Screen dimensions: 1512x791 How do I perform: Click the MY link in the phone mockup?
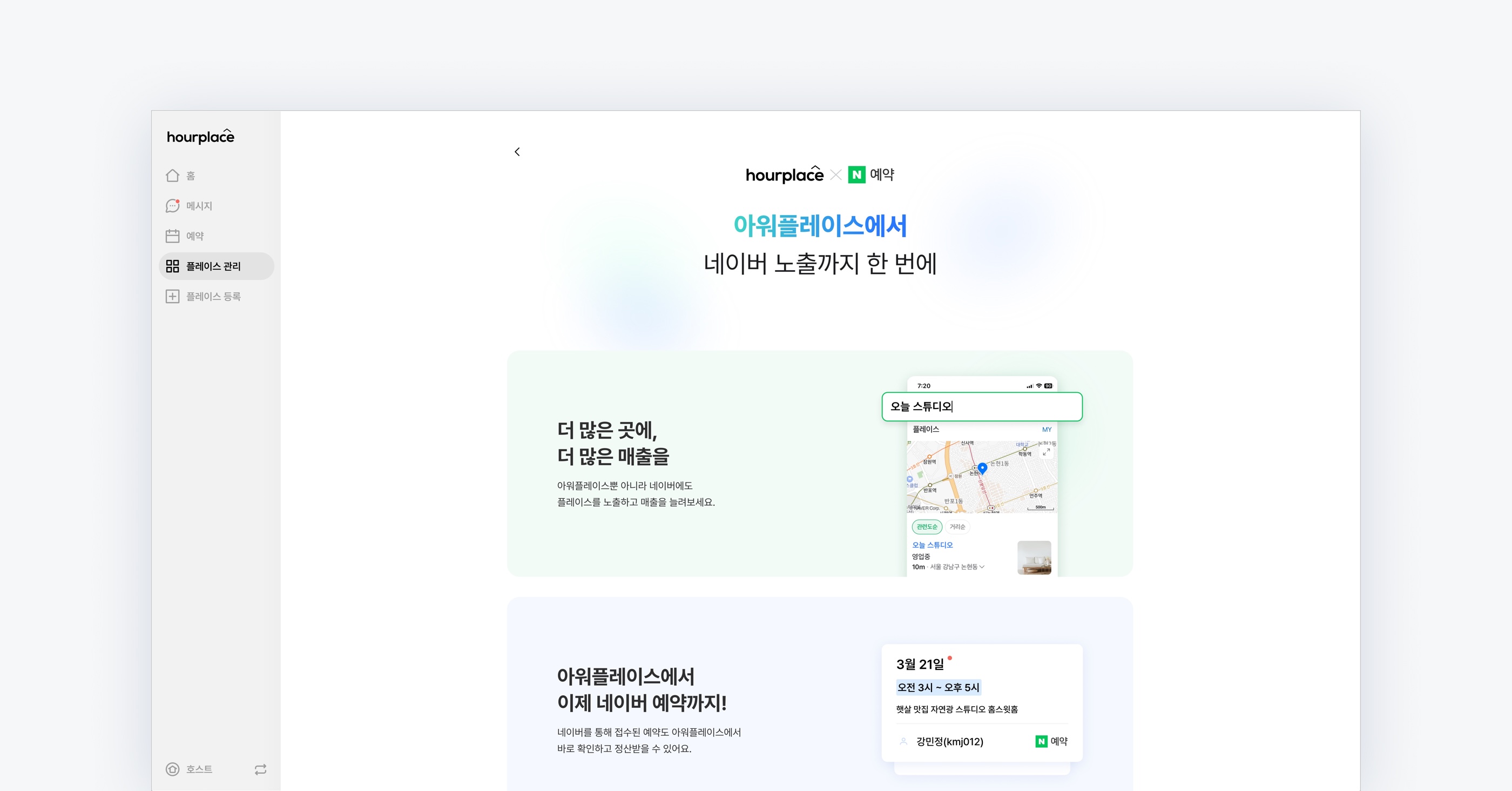point(1047,429)
